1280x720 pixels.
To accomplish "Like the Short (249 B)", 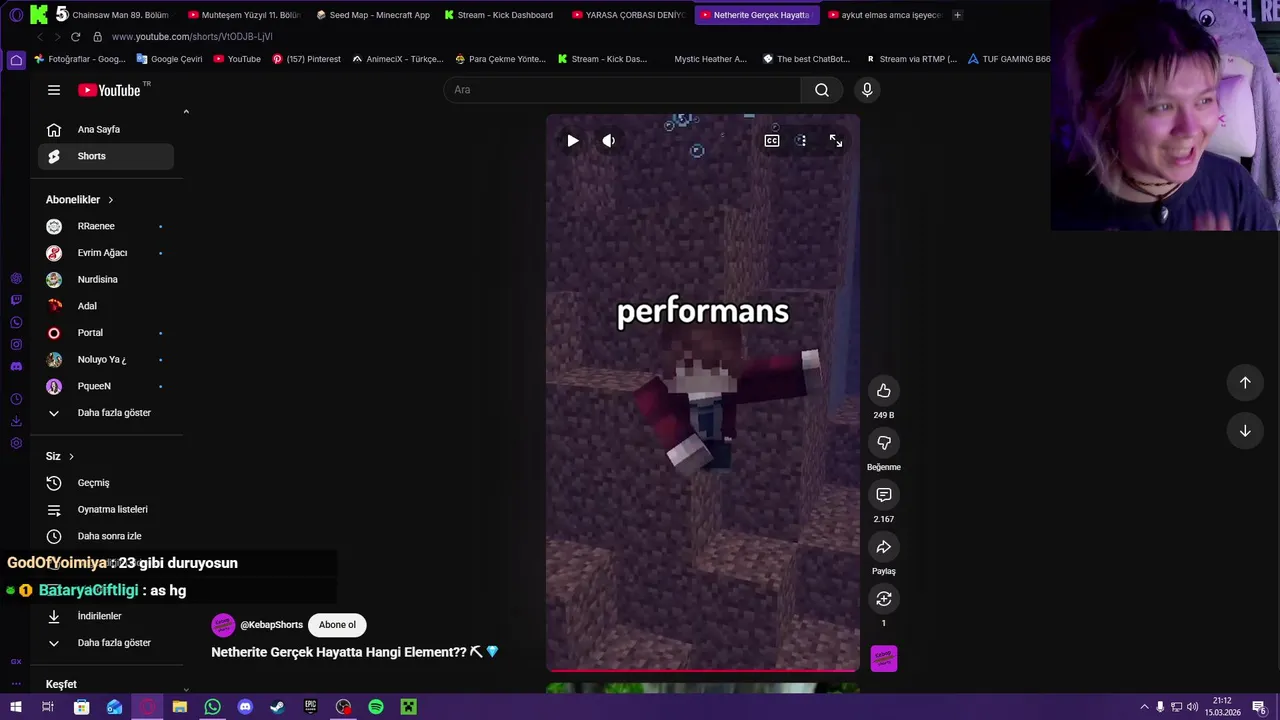I will [x=884, y=391].
